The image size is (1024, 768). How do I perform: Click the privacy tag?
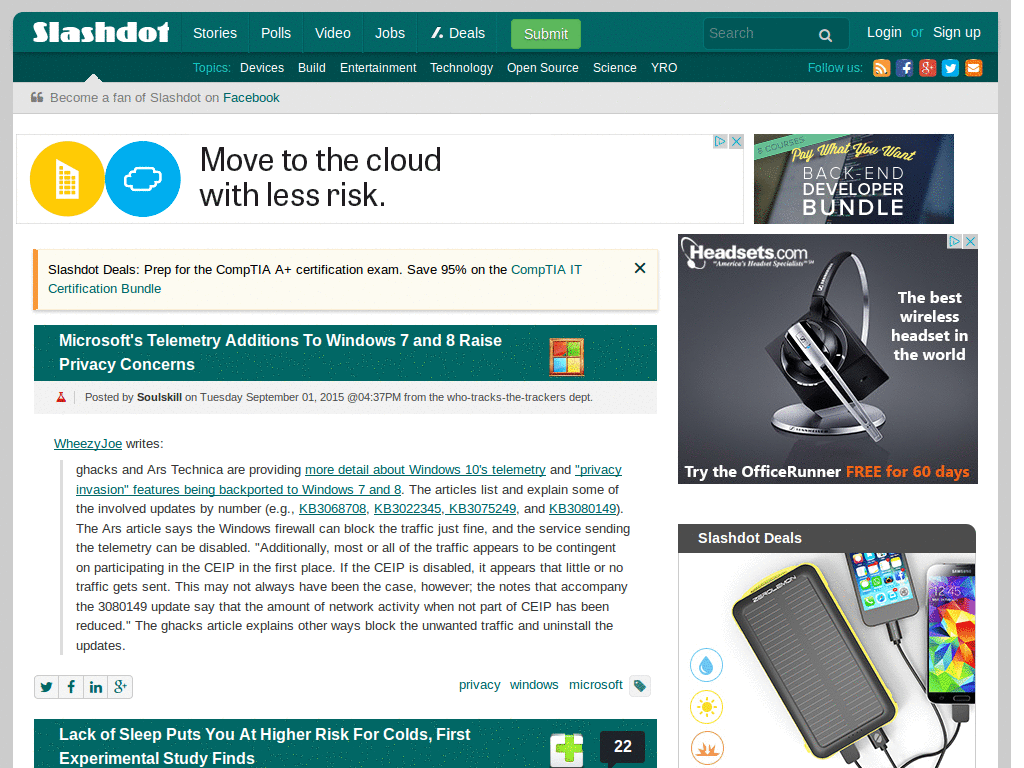pyautogui.click(x=479, y=685)
